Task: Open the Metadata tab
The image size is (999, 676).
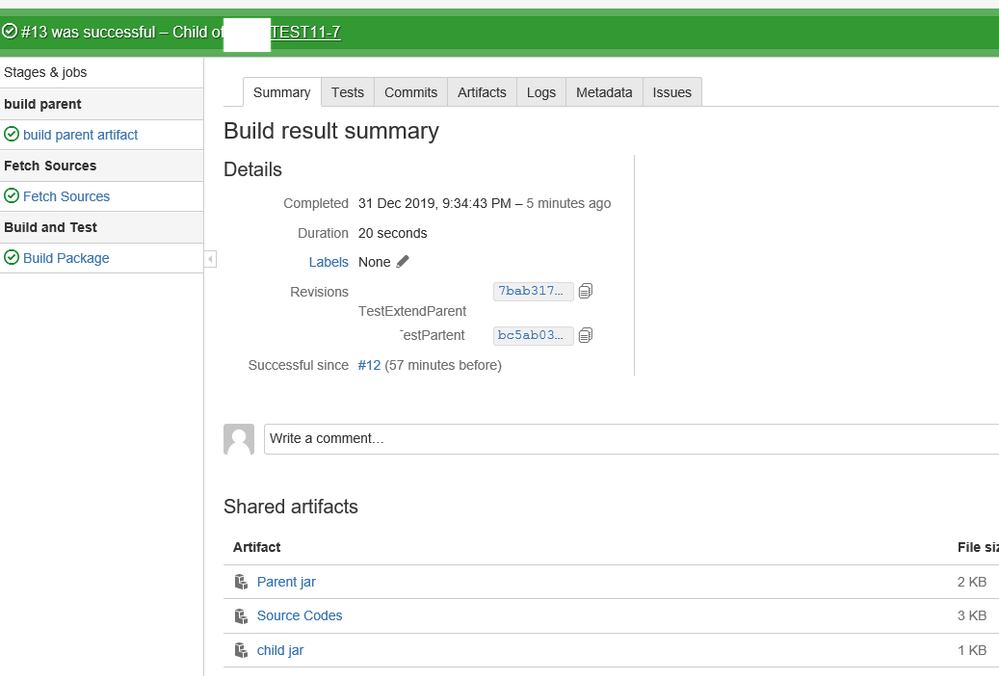Action: click(604, 92)
